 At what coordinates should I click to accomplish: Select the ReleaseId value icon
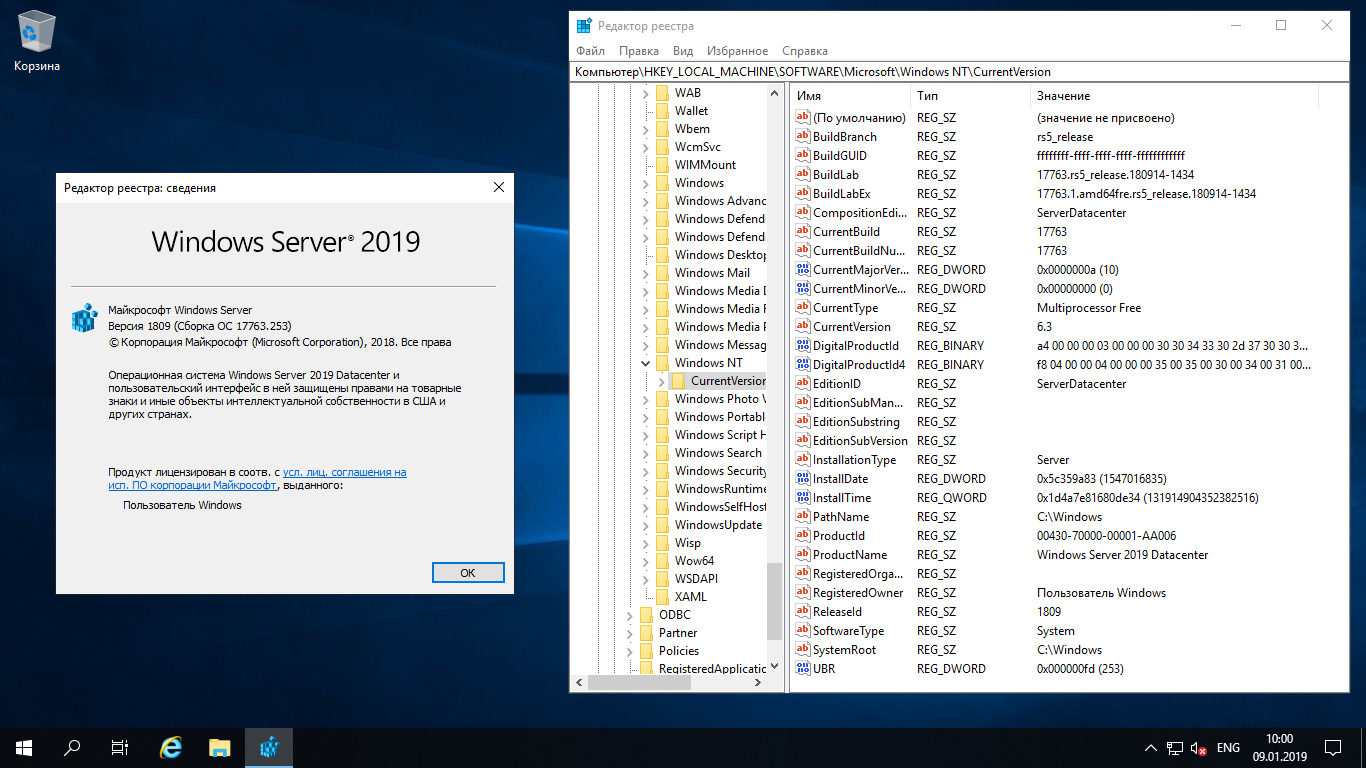coord(802,611)
